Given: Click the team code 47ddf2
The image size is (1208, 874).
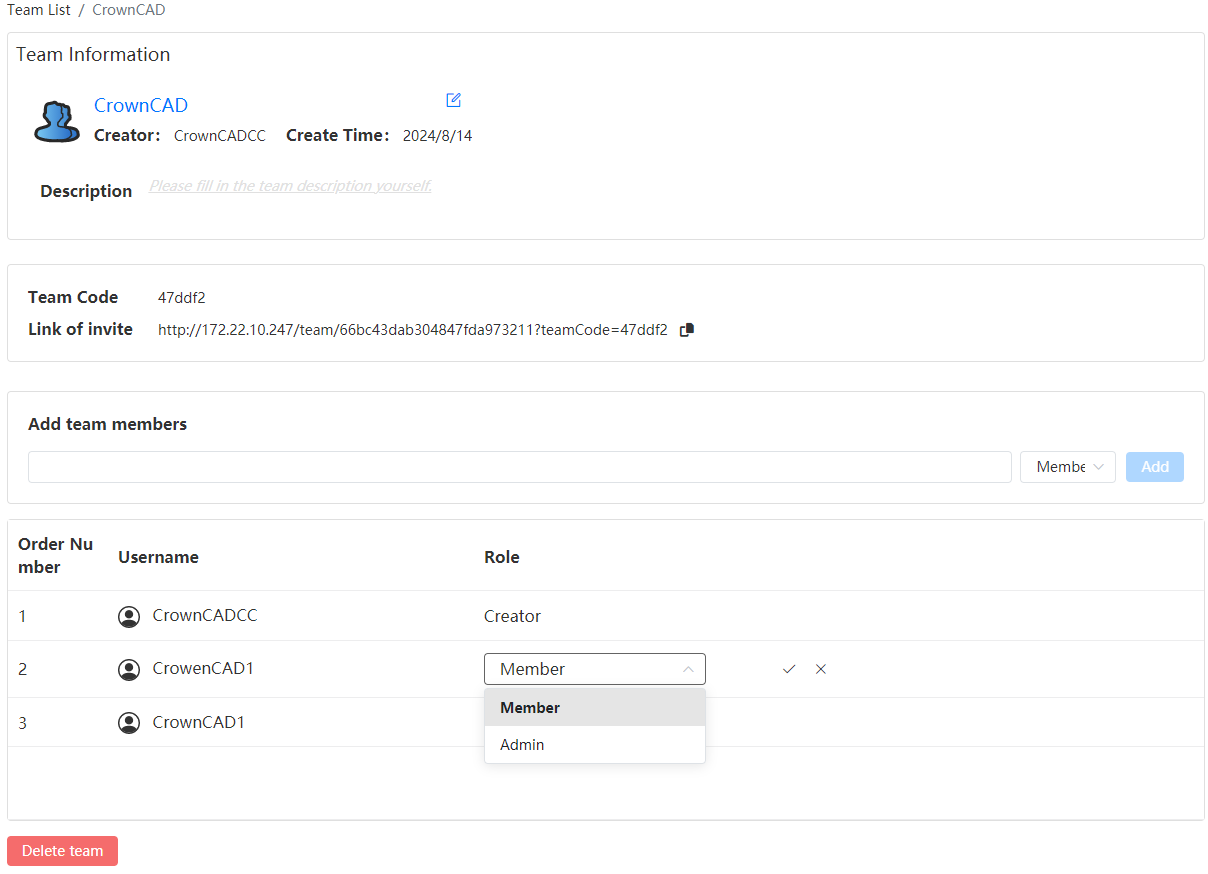Looking at the screenshot, I should (182, 298).
